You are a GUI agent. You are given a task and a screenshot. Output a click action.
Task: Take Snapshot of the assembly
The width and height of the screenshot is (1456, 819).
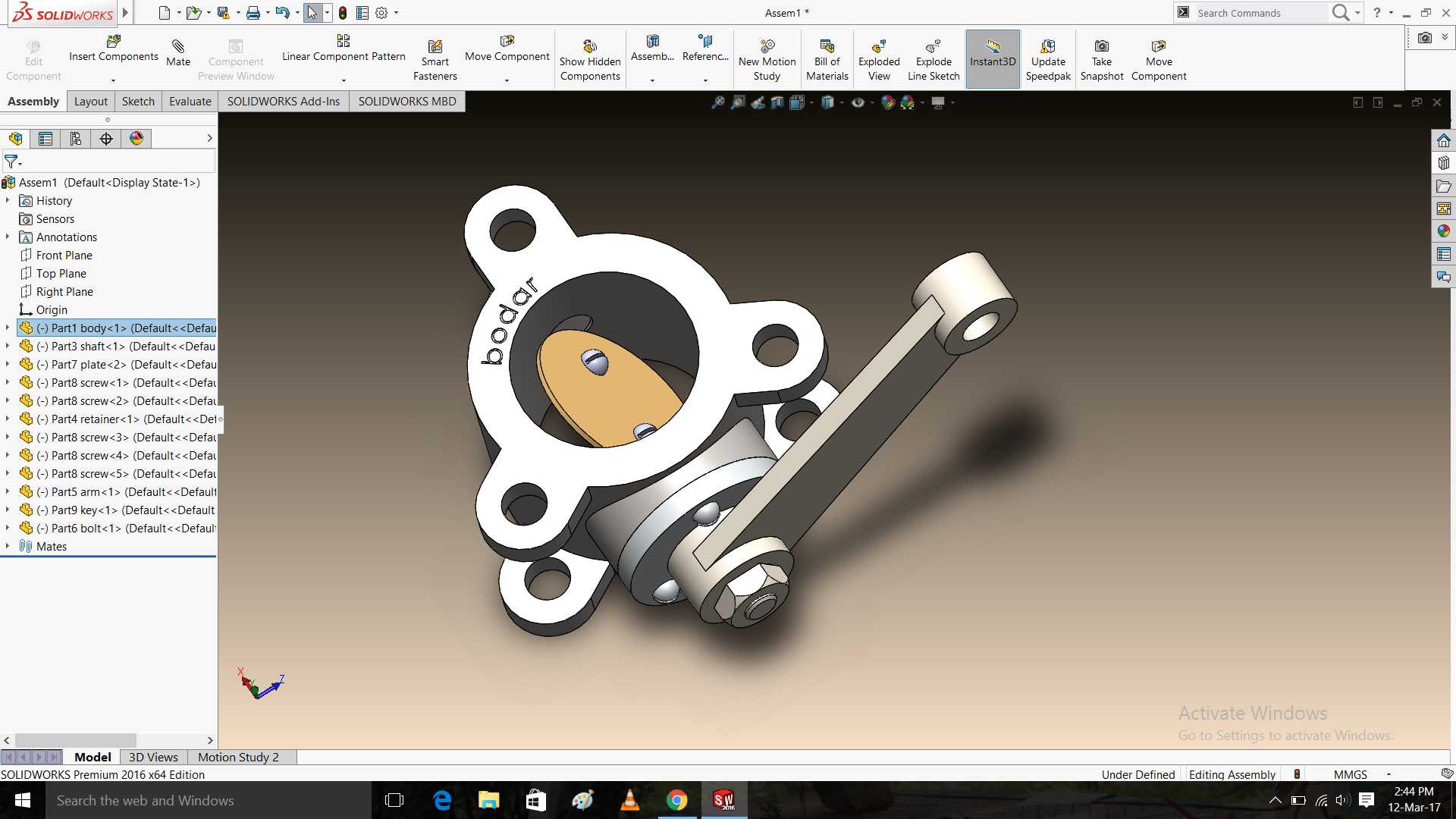[1102, 60]
